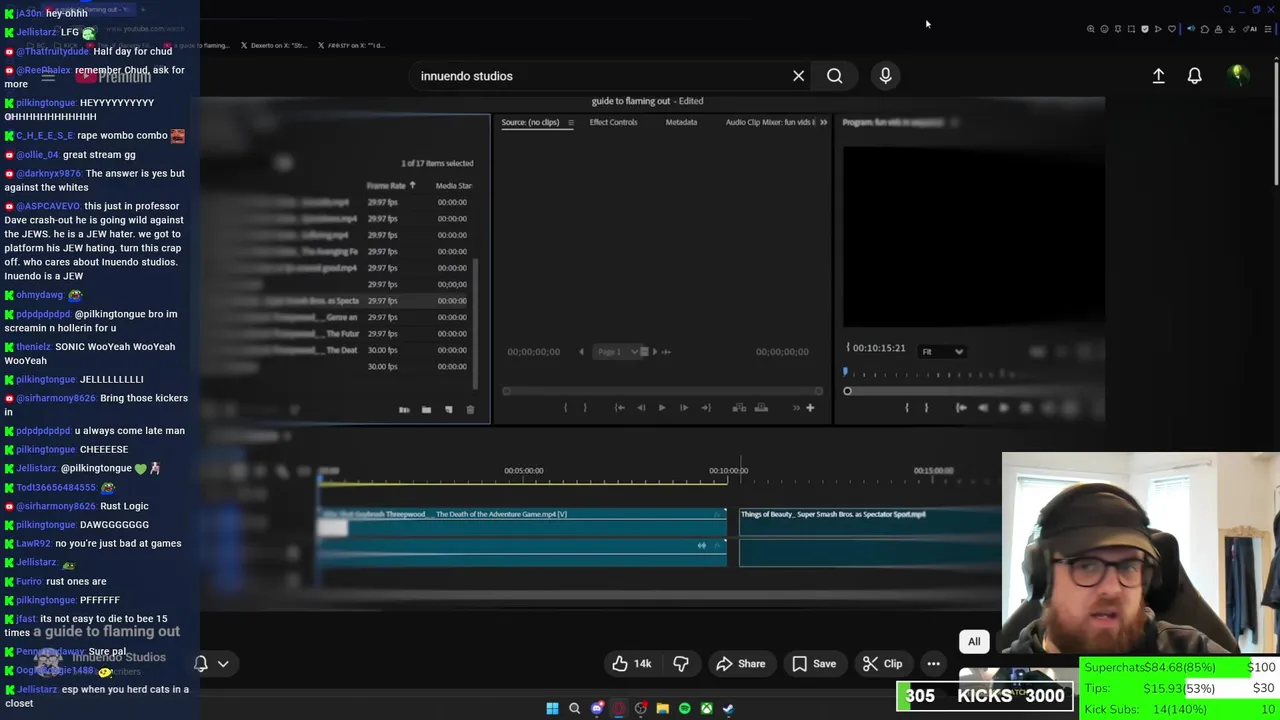Go to In point in Source monitor
The image size is (1280, 720).
pos(619,407)
